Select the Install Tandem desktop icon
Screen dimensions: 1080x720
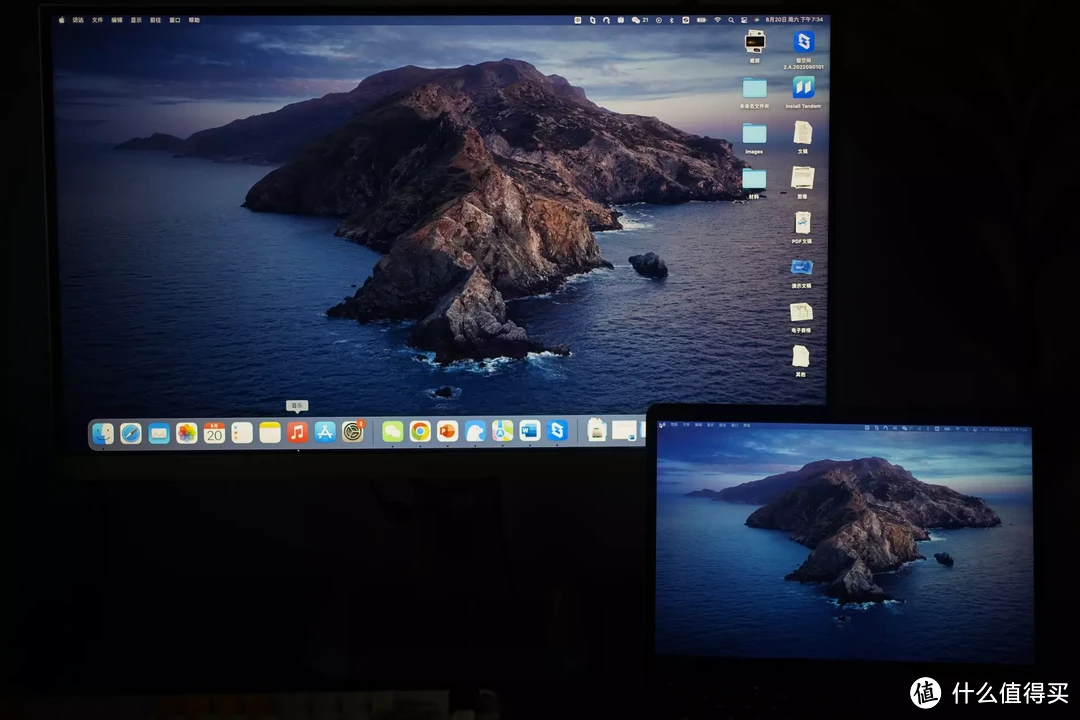tap(803, 92)
